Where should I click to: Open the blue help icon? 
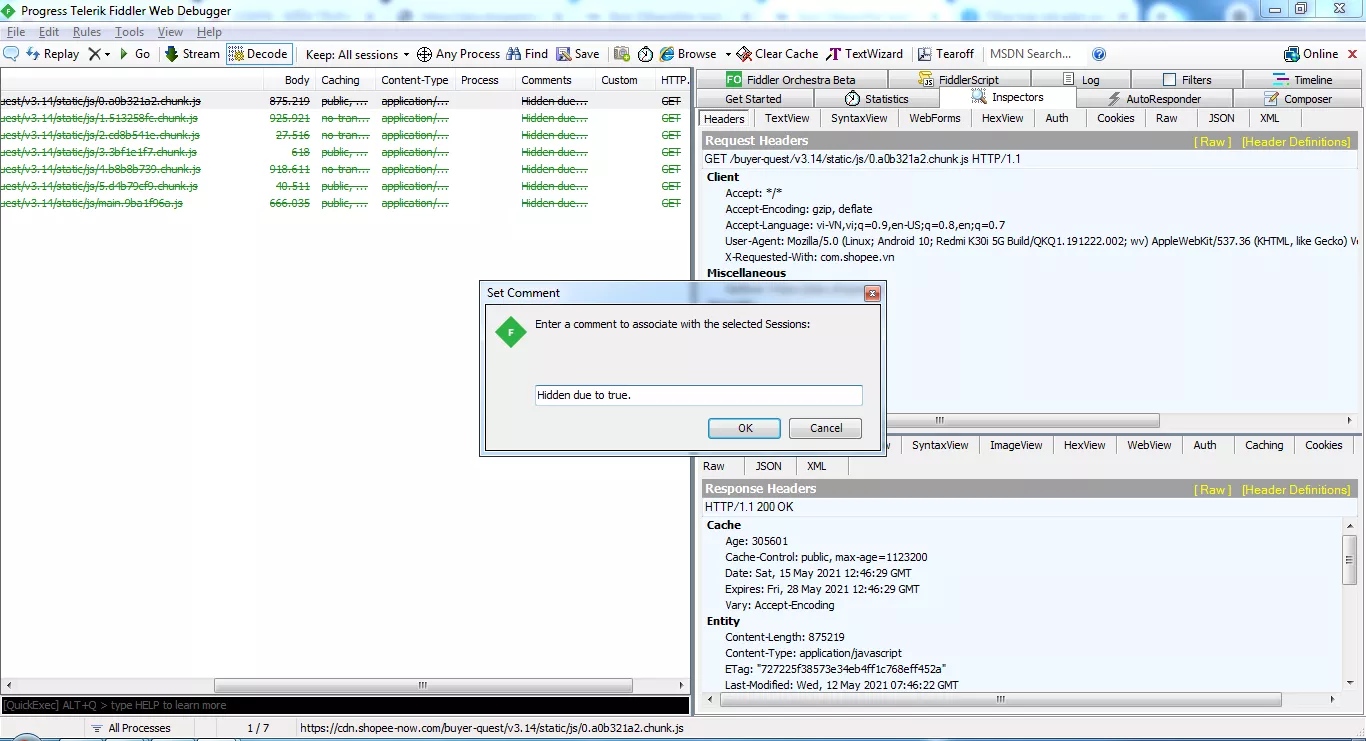coord(1099,54)
